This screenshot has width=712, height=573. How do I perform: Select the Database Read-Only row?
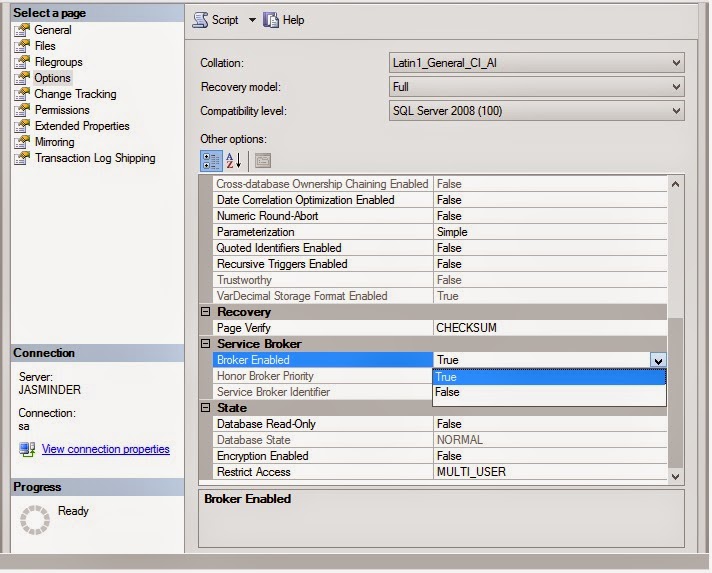pos(440,424)
